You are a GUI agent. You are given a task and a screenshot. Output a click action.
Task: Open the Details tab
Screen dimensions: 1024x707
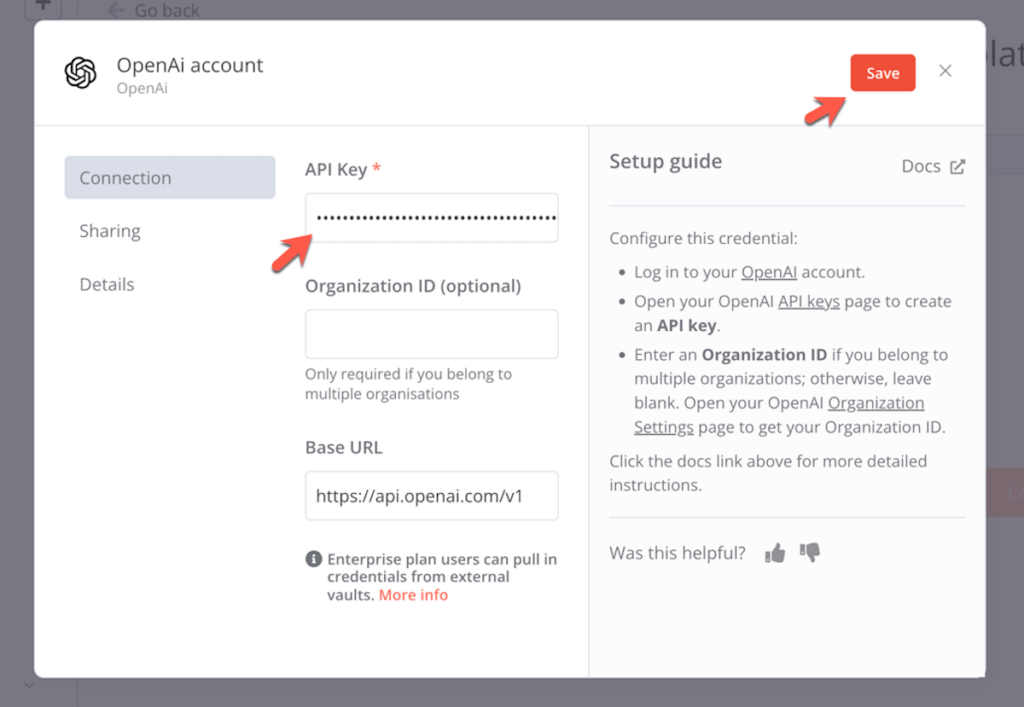106,284
